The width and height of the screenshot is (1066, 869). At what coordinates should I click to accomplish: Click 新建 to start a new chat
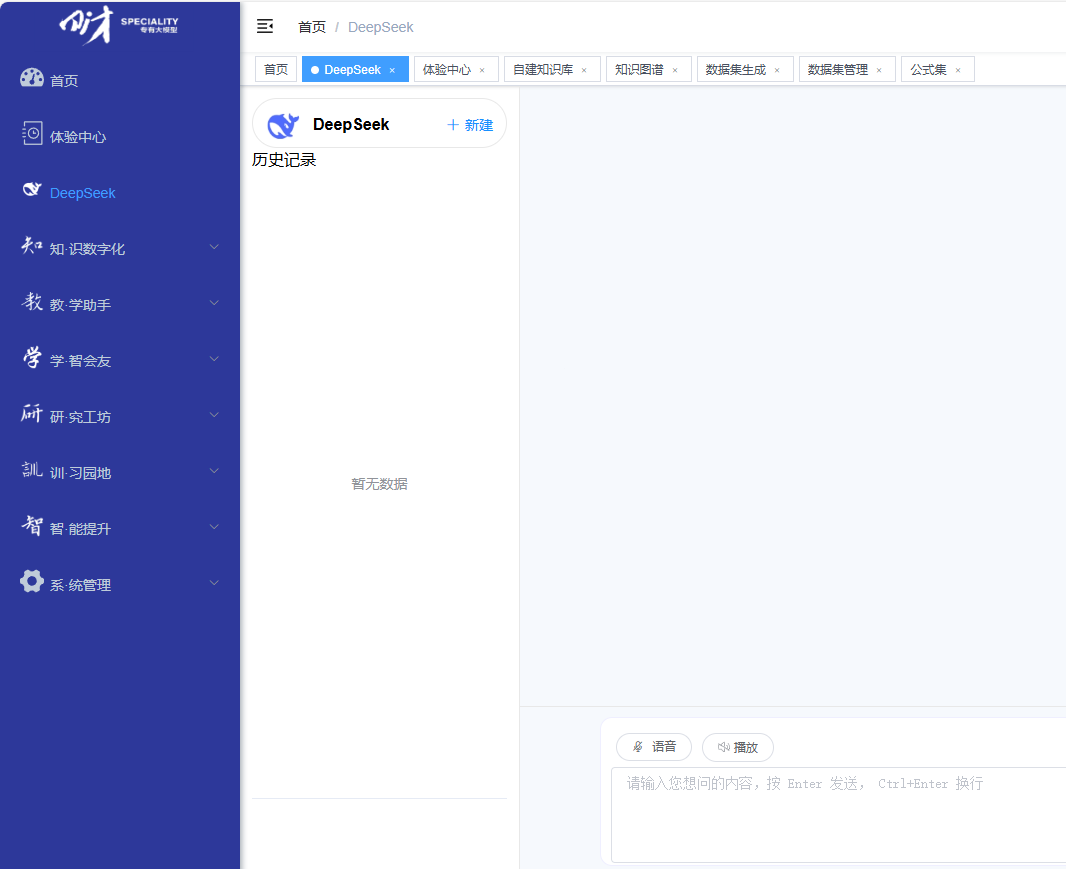pos(470,125)
